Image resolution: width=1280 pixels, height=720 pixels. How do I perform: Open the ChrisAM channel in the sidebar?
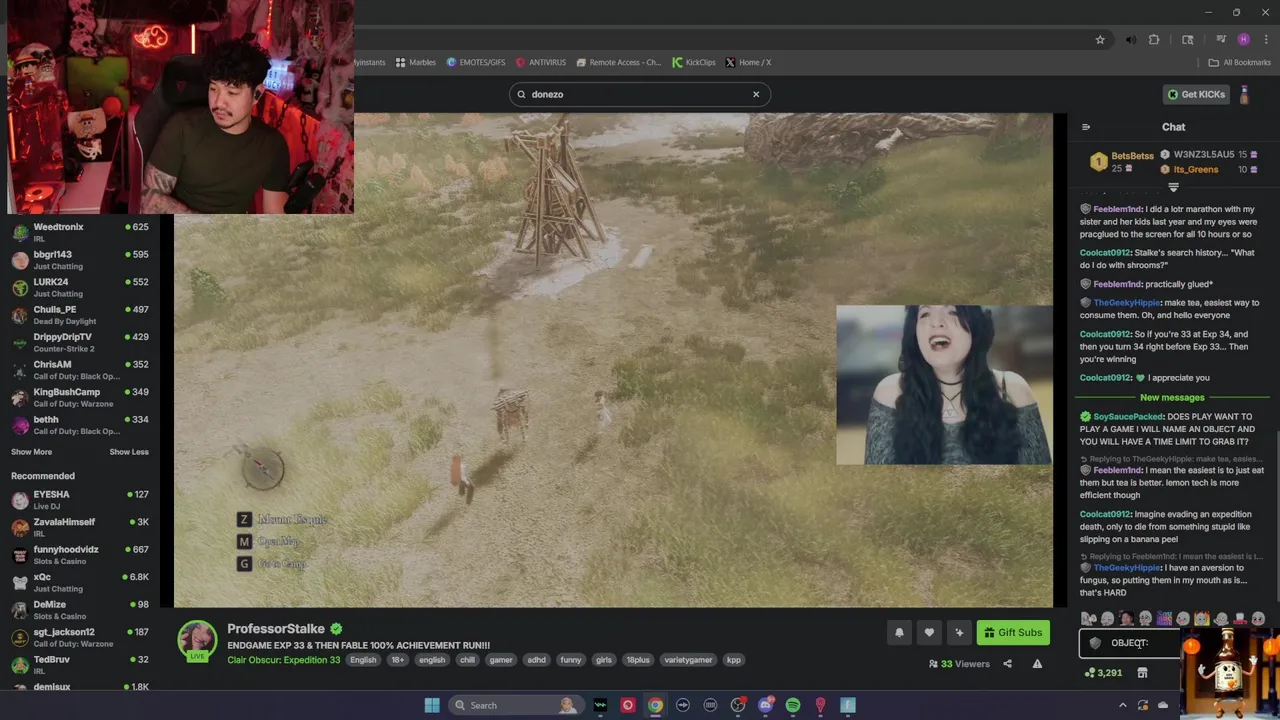pos(79,369)
